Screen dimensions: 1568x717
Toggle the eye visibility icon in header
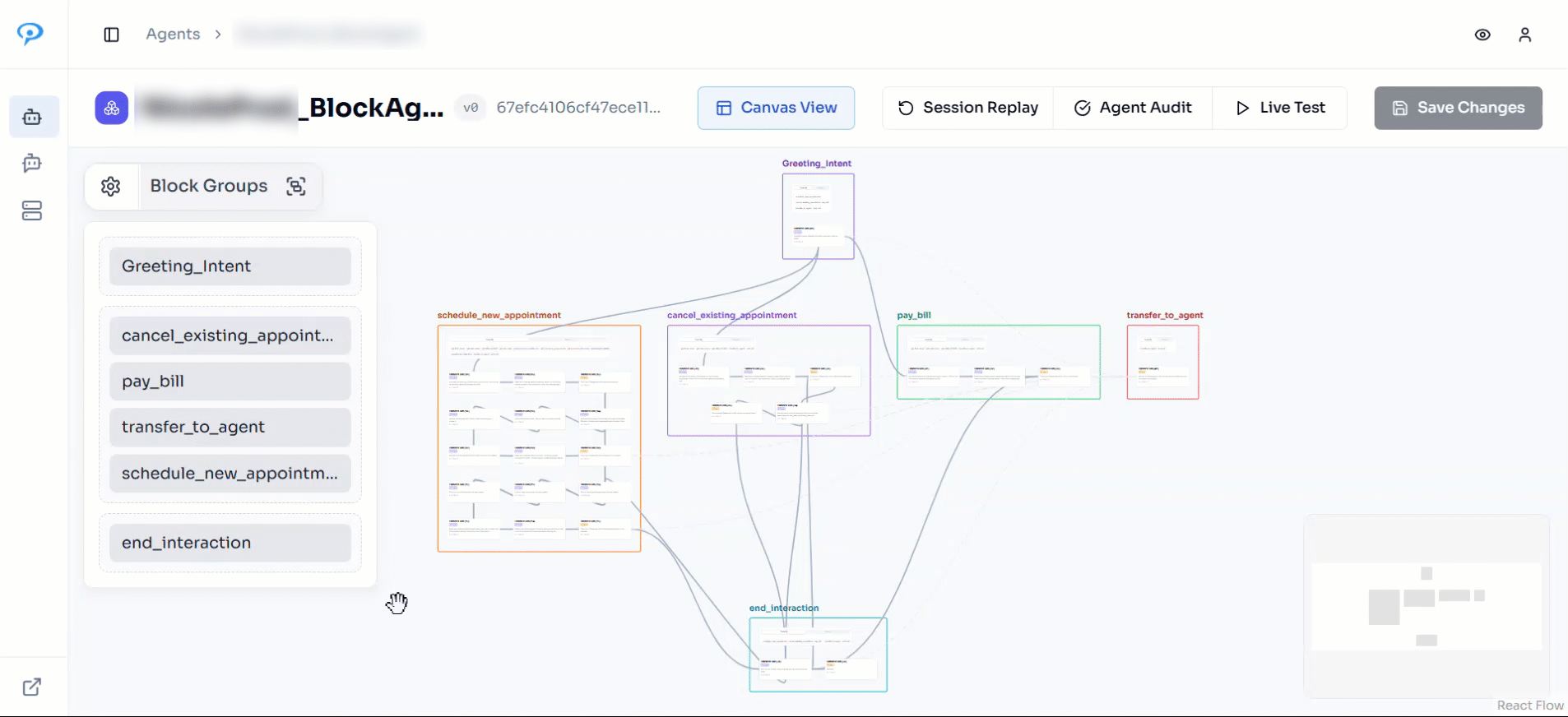1482,35
